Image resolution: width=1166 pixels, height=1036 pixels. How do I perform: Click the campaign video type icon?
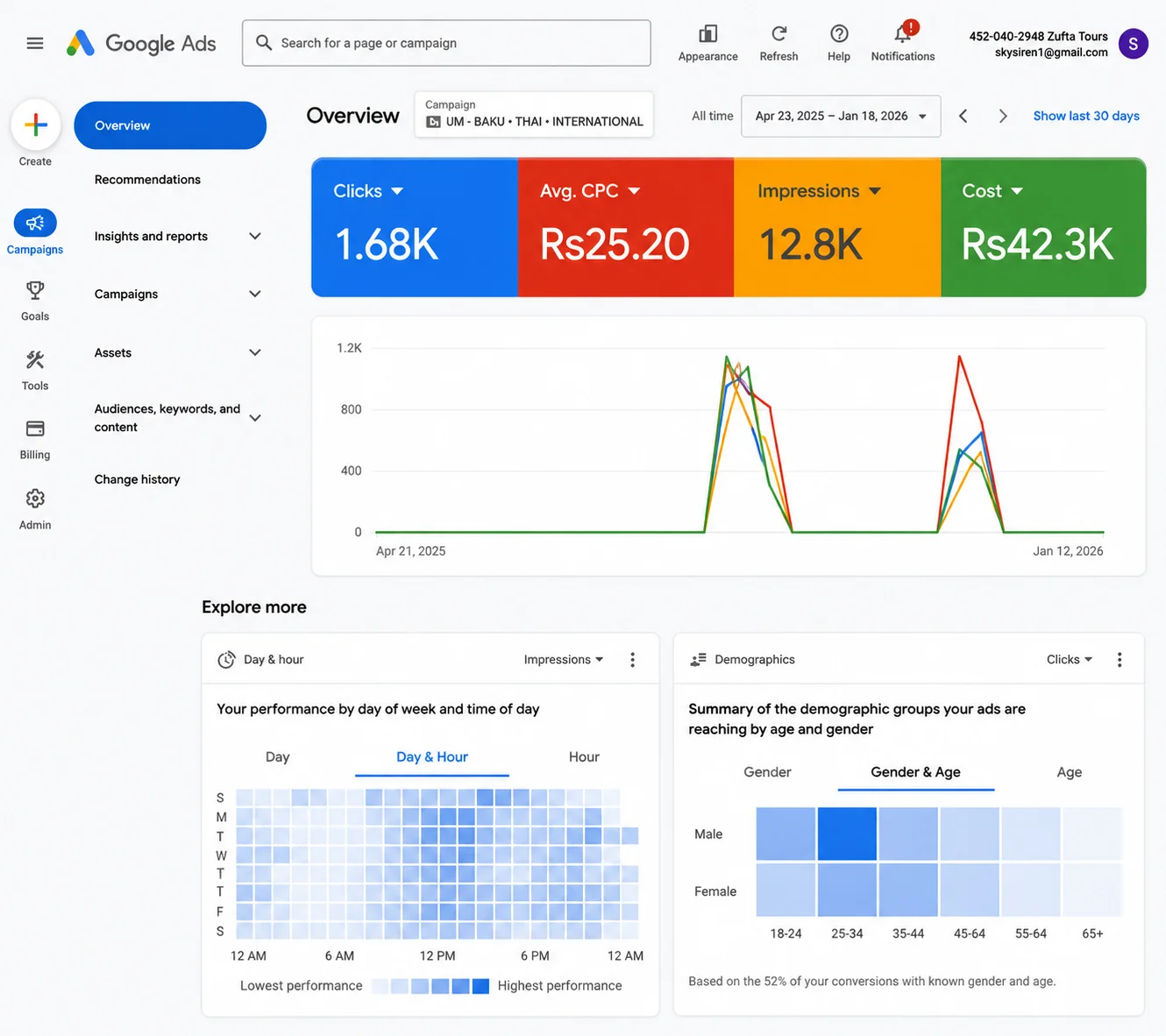433,122
